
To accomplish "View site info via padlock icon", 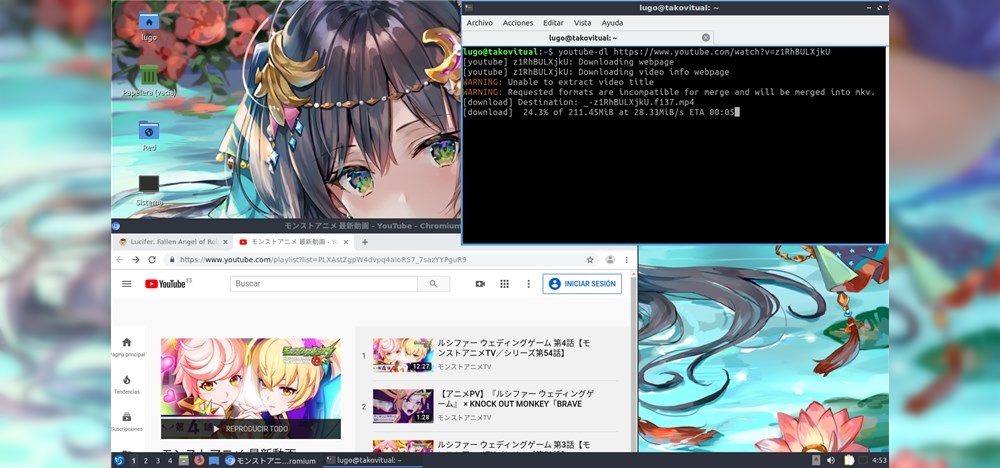I will [x=172, y=260].
